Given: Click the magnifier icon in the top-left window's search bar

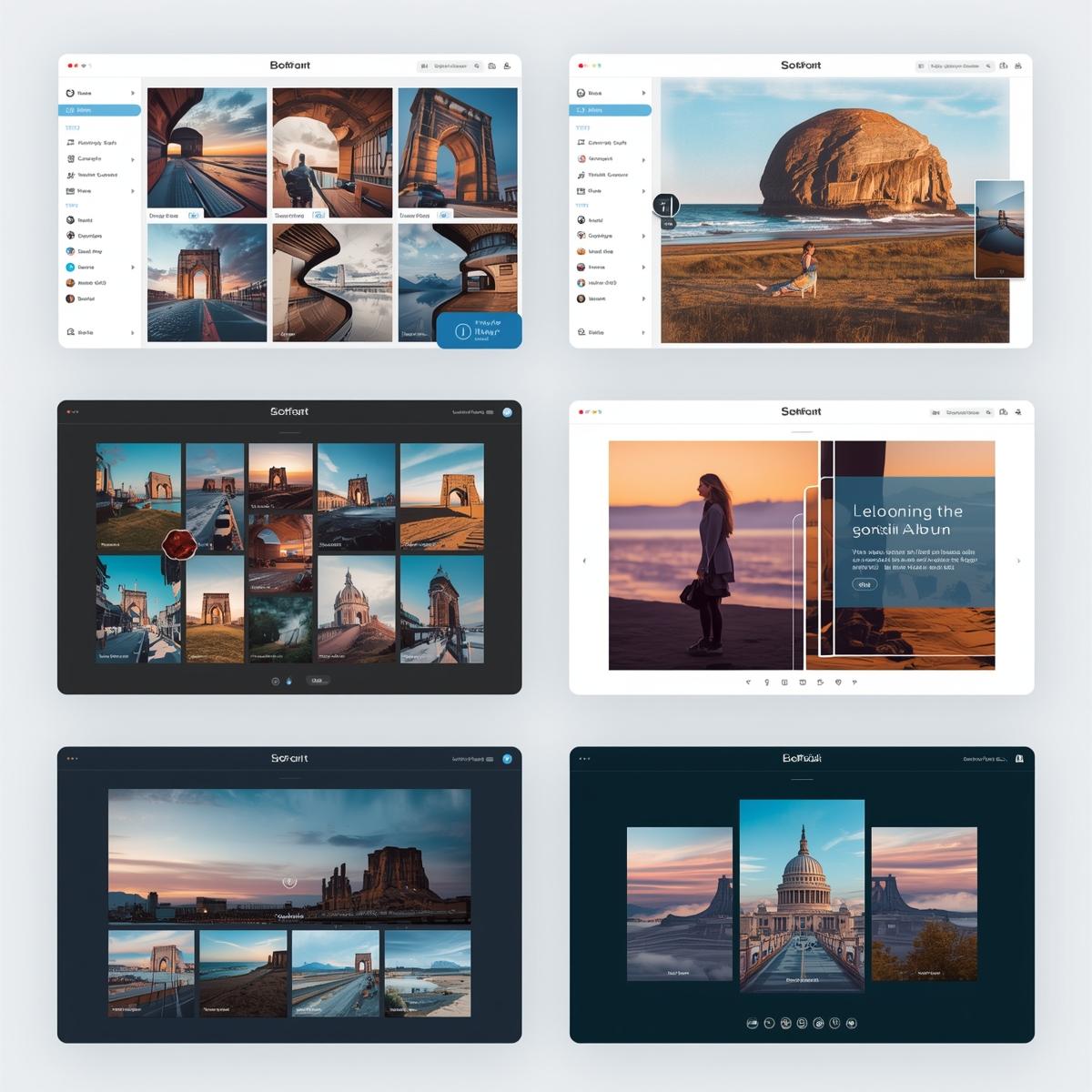Looking at the screenshot, I should (477, 66).
